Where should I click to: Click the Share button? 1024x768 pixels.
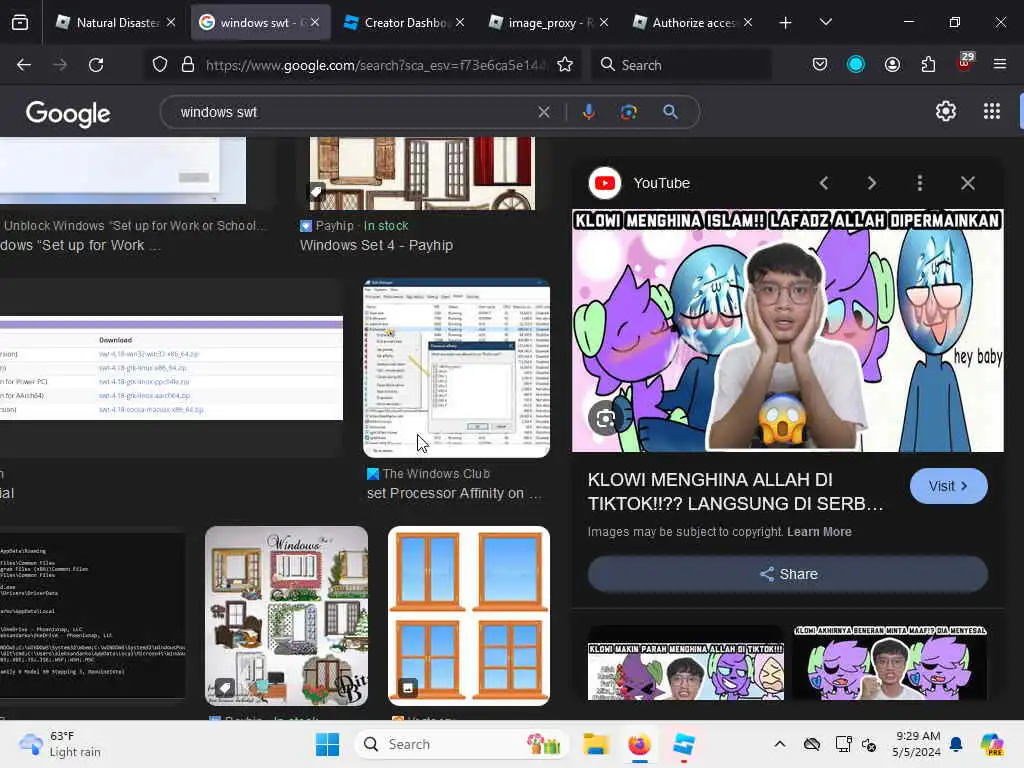pyautogui.click(x=788, y=574)
